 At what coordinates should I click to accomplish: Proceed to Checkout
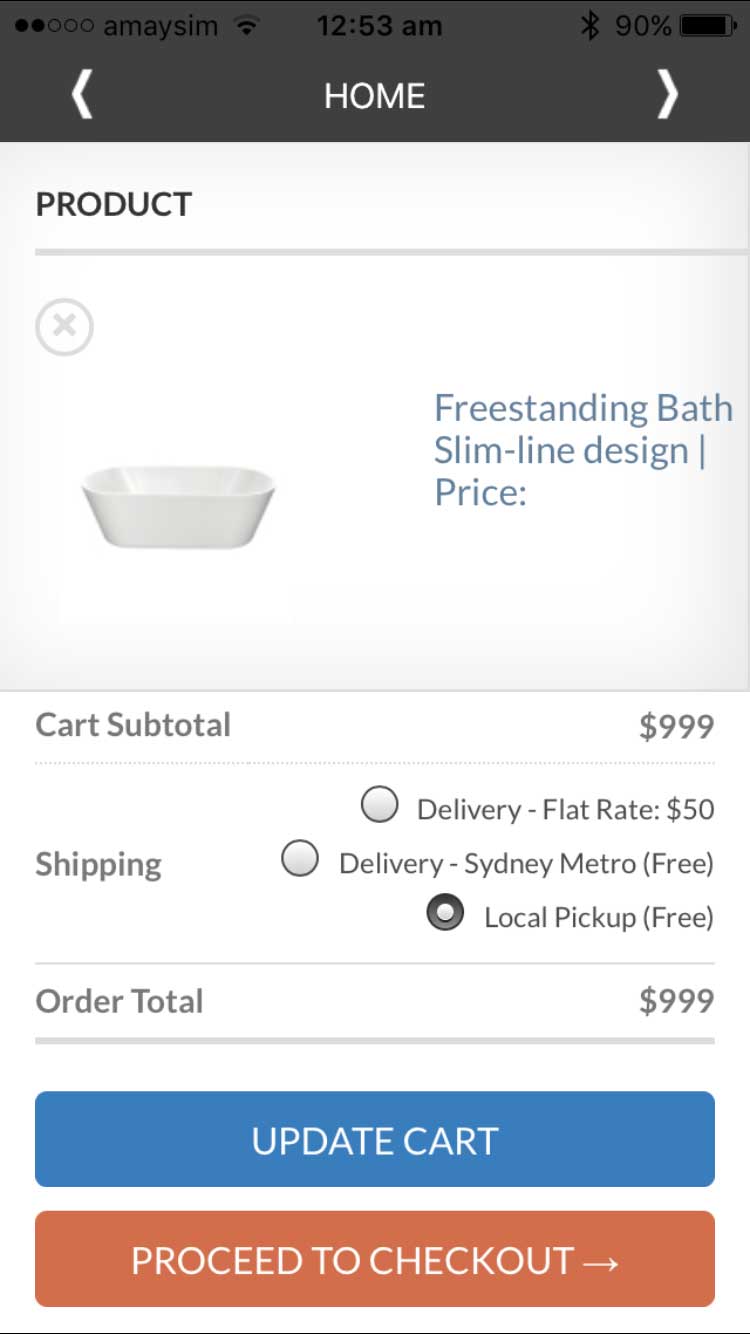point(375,1259)
